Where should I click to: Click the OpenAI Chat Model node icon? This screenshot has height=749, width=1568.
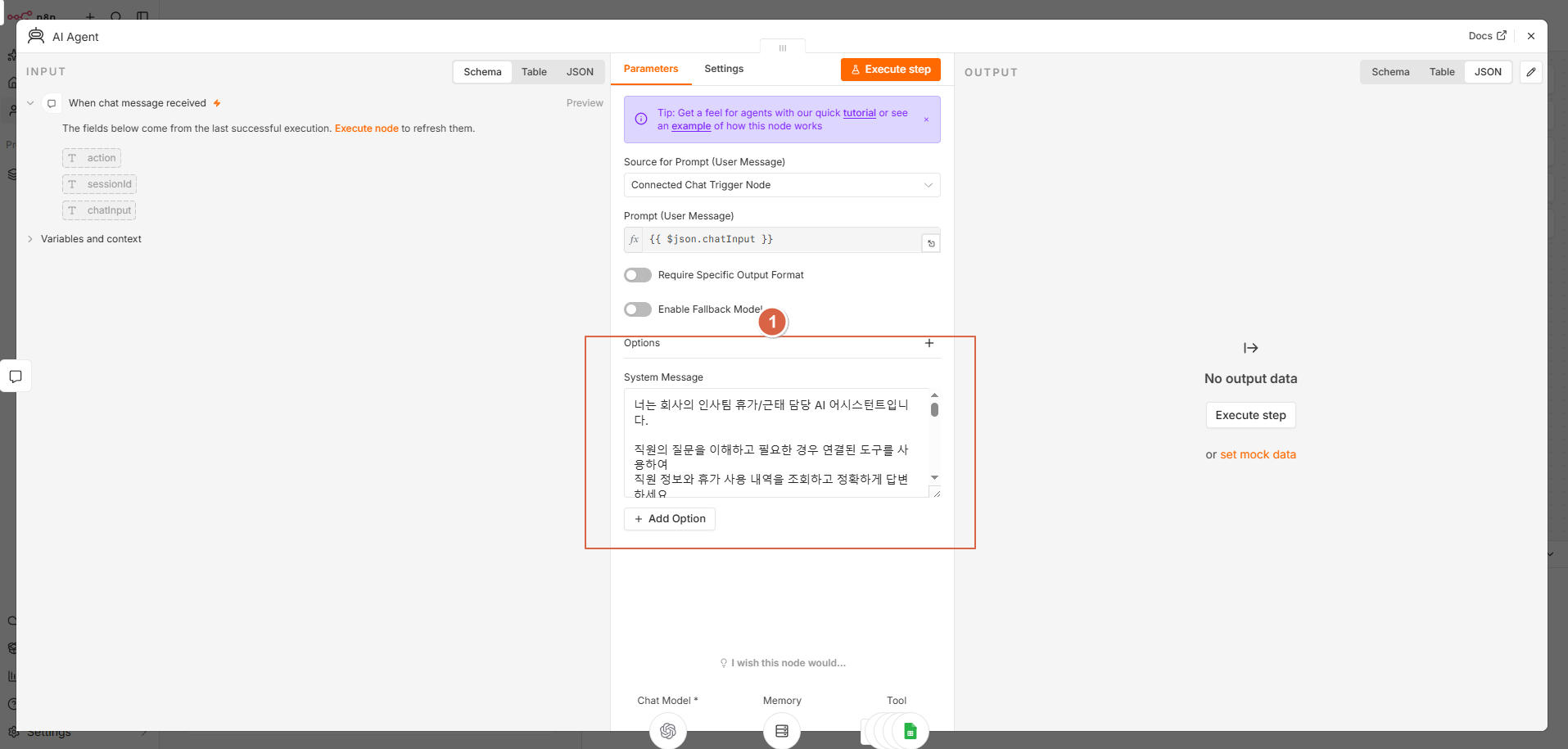point(668,730)
